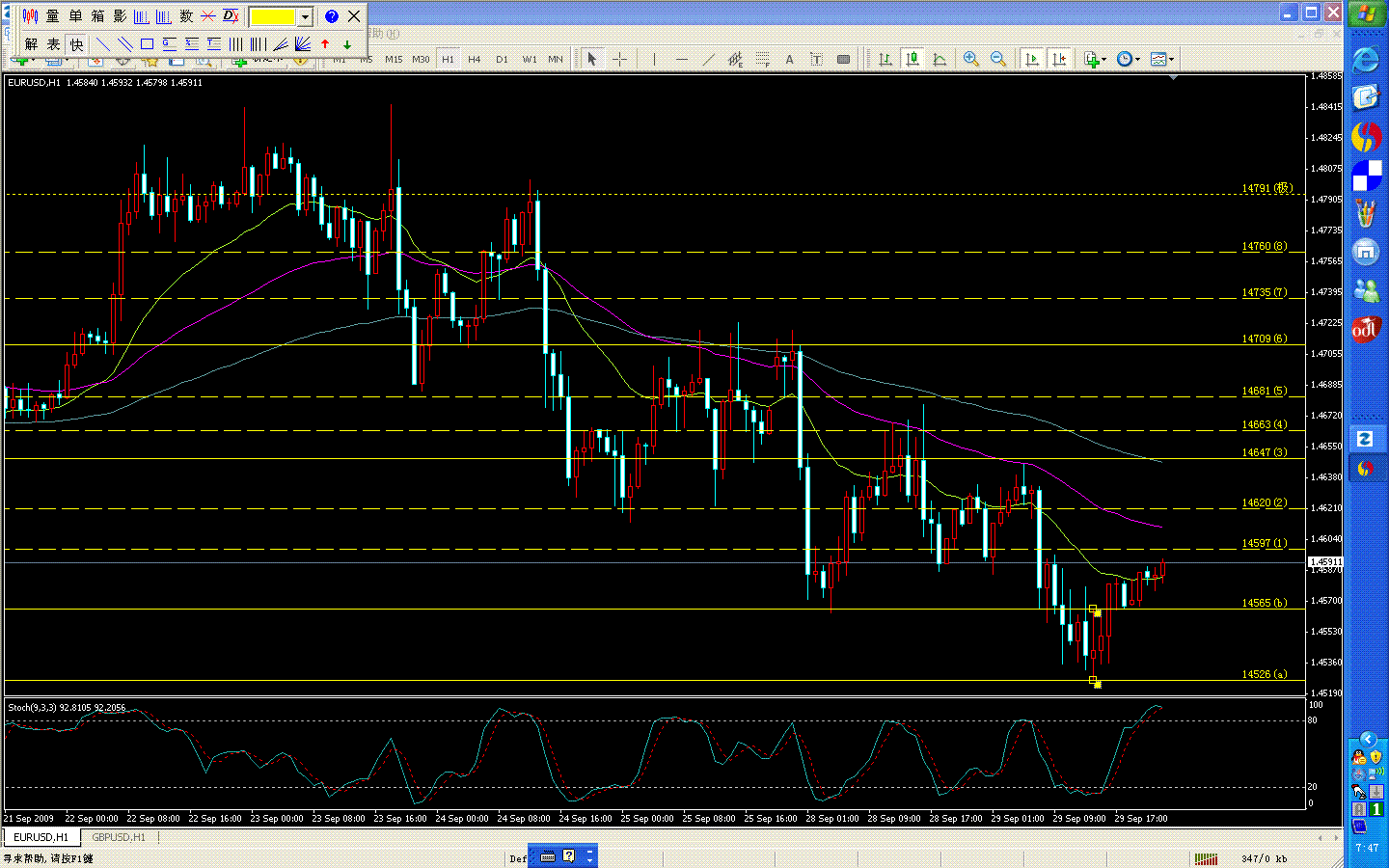
Task: Select the text label 'T' tool
Action: point(816,60)
